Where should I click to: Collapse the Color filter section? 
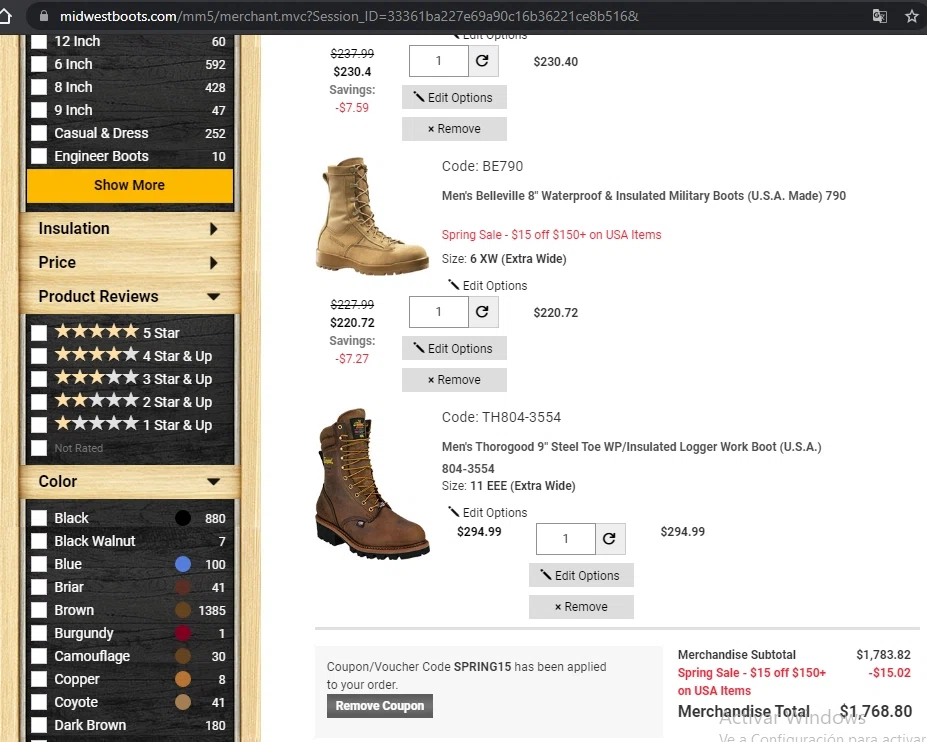(129, 481)
